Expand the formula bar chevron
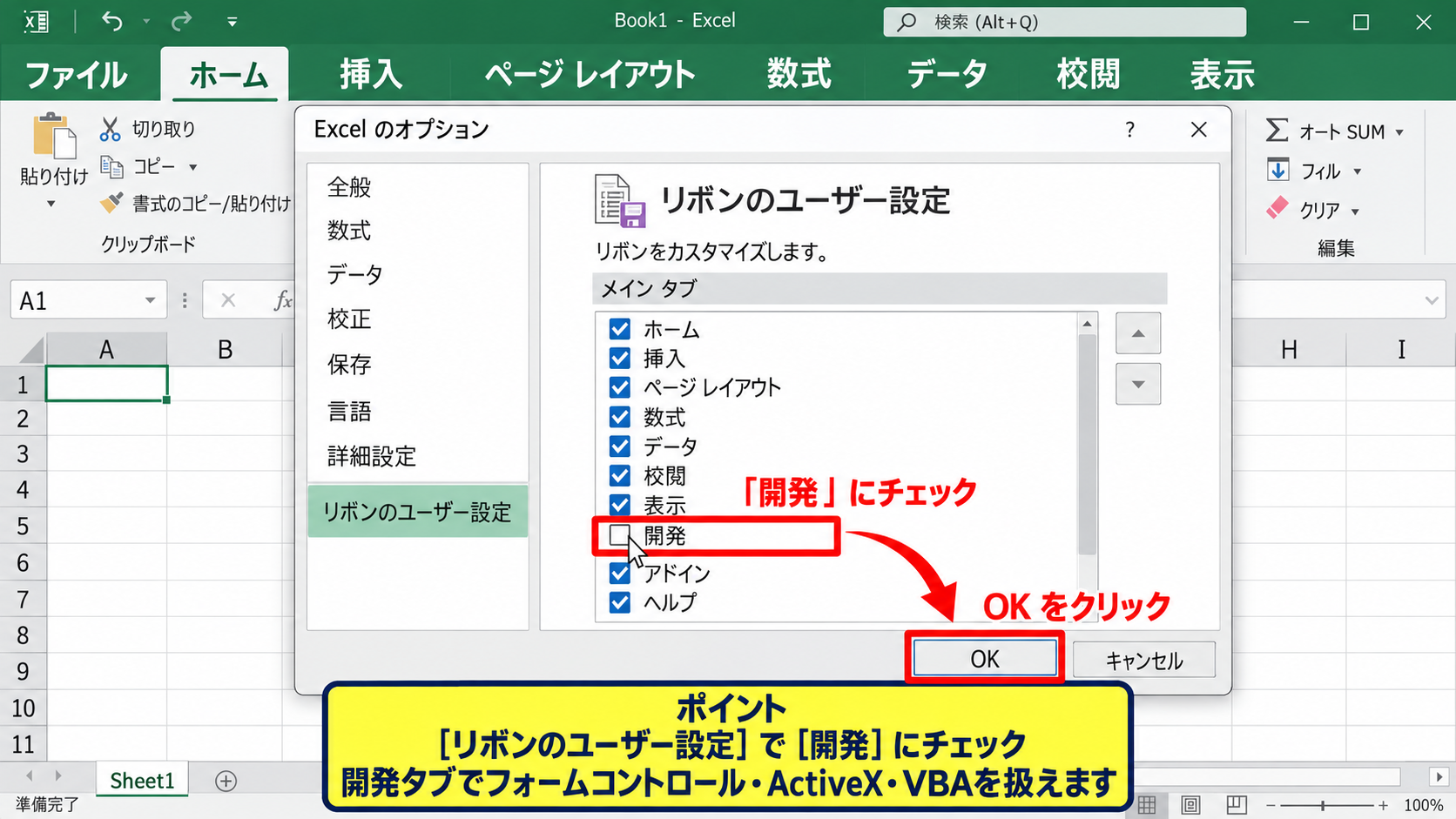Image resolution: width=1456 pixels, height=819 pixels. [1432, 301]
